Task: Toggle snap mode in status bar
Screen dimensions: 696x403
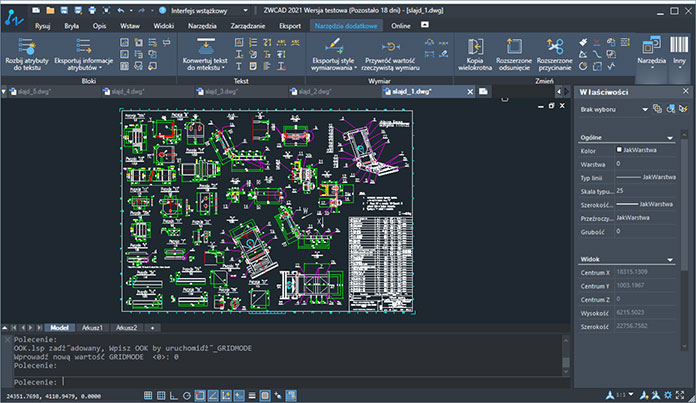Action: (148, 395)
